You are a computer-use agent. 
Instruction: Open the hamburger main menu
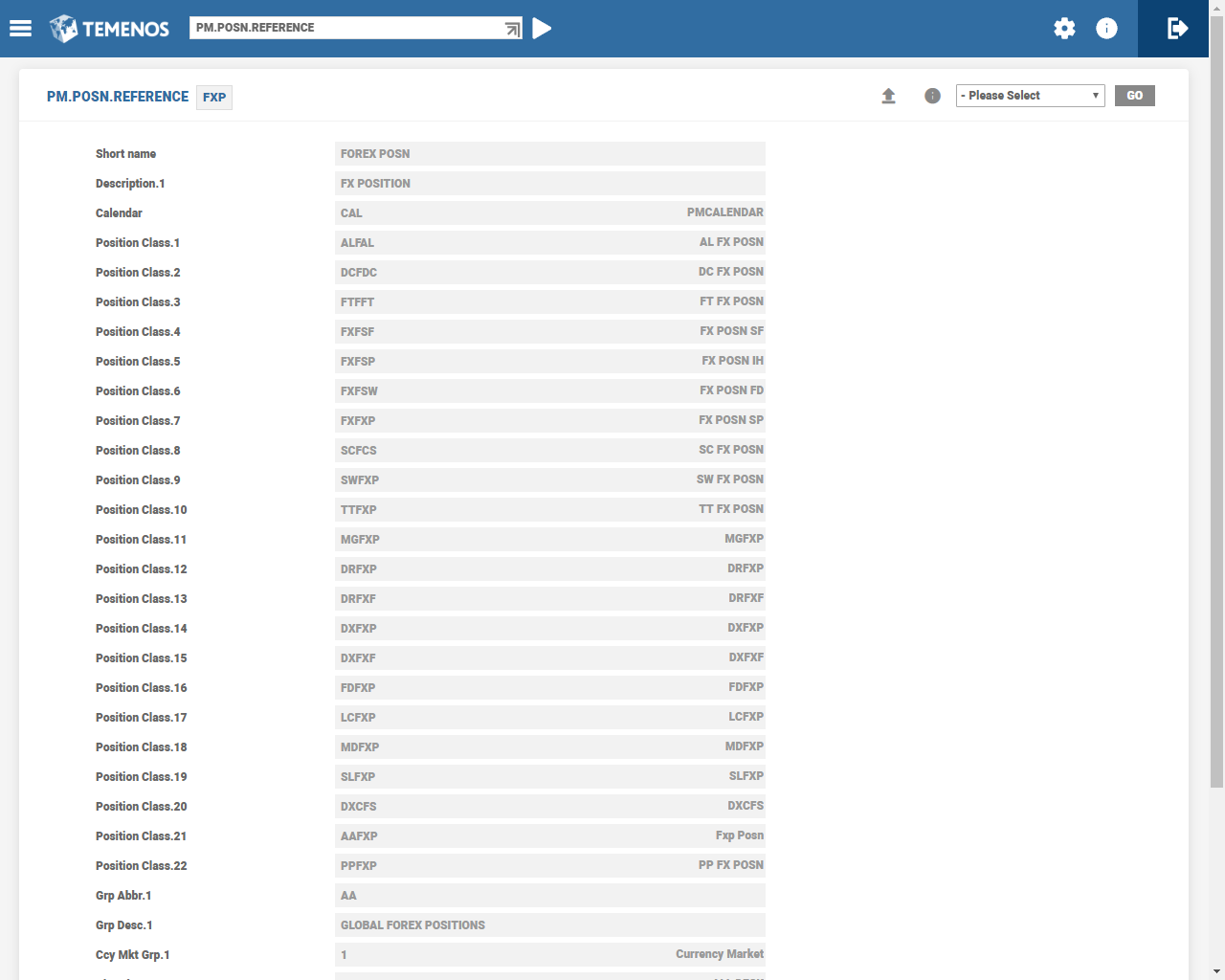click(20, 29)
